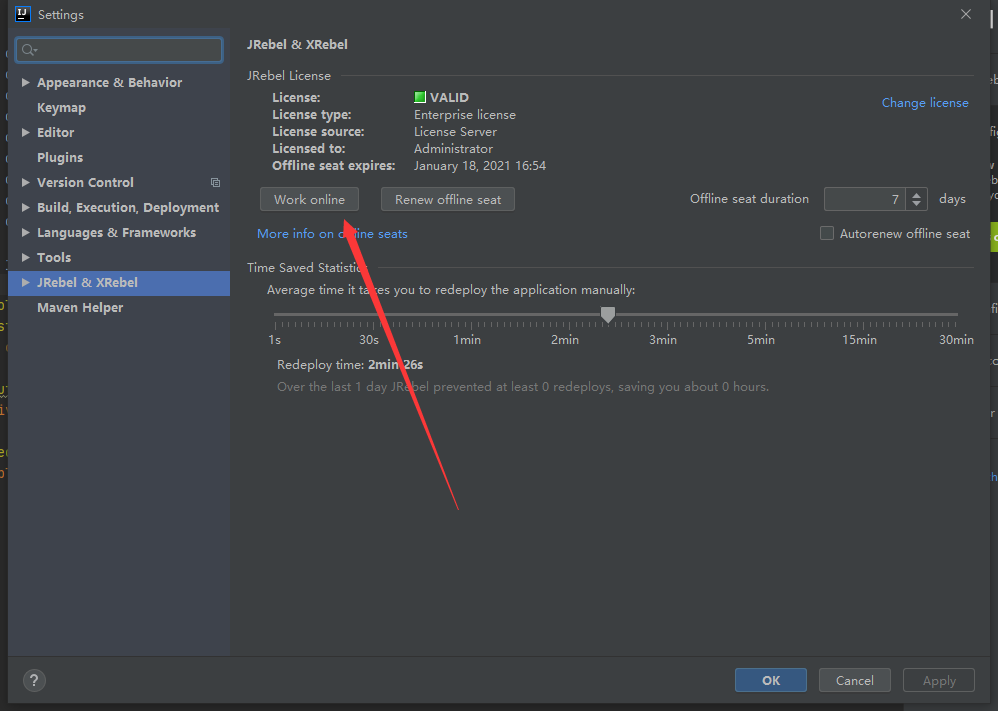This screenshot has height=711, width=998.
Task: Click the Work online button
Action: point(309,199)
